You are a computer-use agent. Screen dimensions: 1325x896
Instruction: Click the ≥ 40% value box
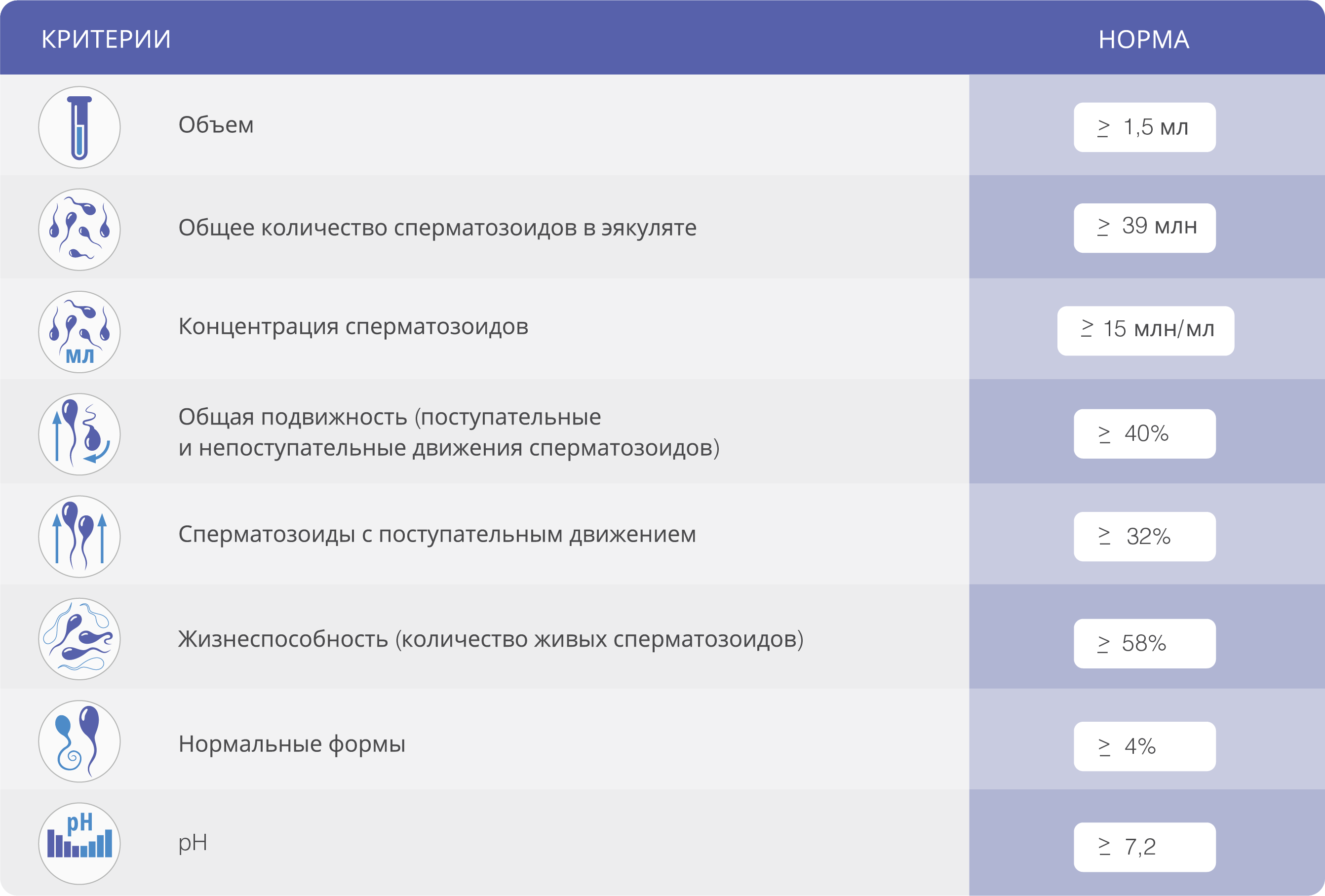pyautogui.click(x=1144, y=434)
